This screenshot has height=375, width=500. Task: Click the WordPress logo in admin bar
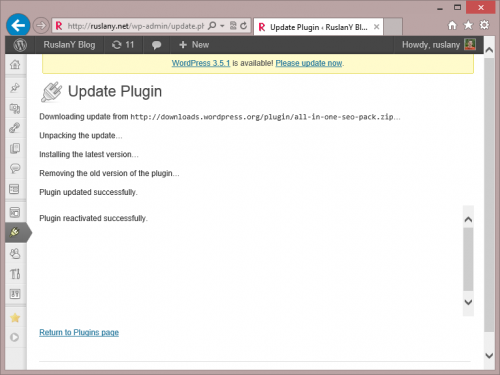(x=20, y=45)
